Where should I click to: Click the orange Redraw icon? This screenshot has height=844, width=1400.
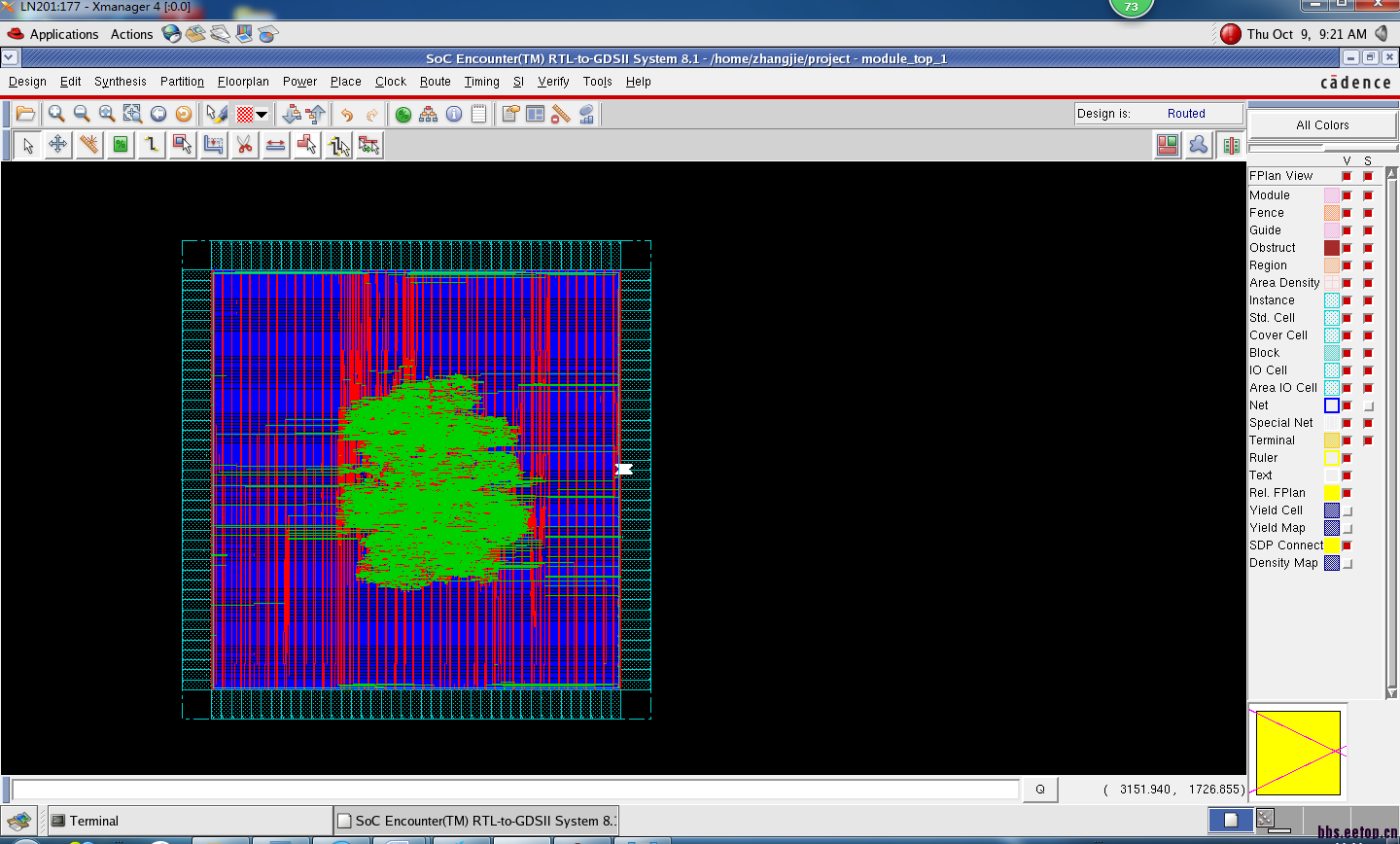[x=183, y=114]
